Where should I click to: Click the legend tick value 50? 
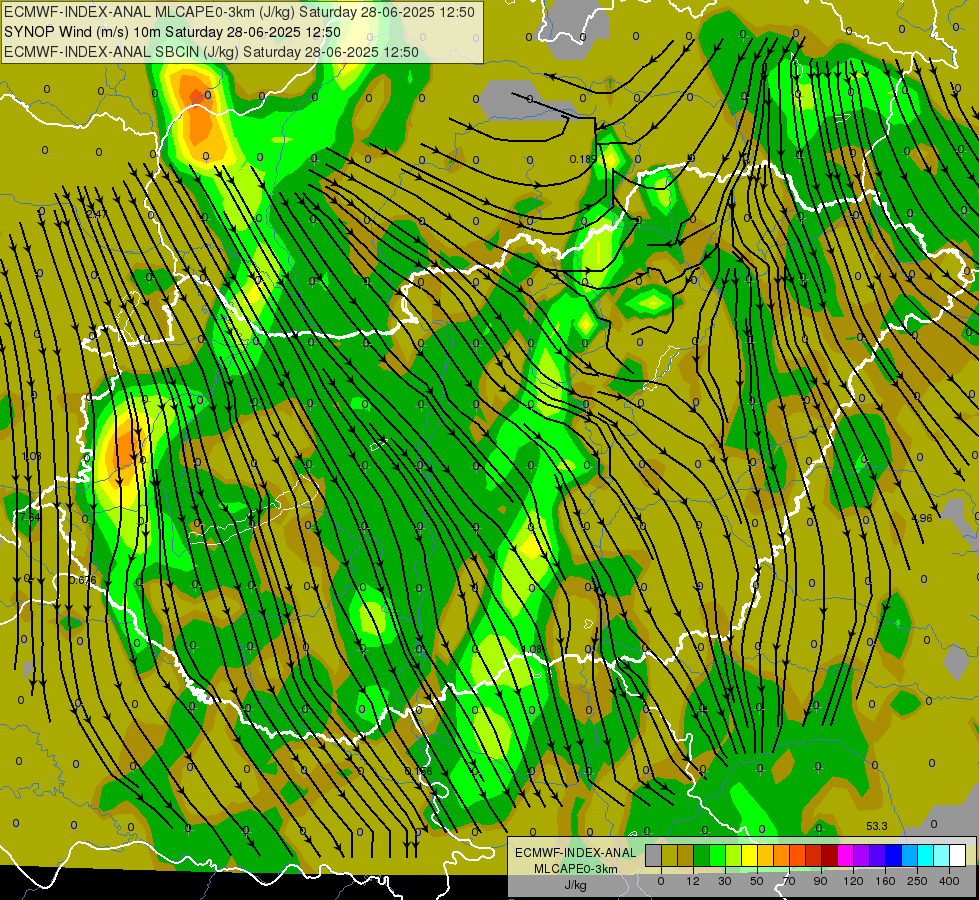coord(757,881)
